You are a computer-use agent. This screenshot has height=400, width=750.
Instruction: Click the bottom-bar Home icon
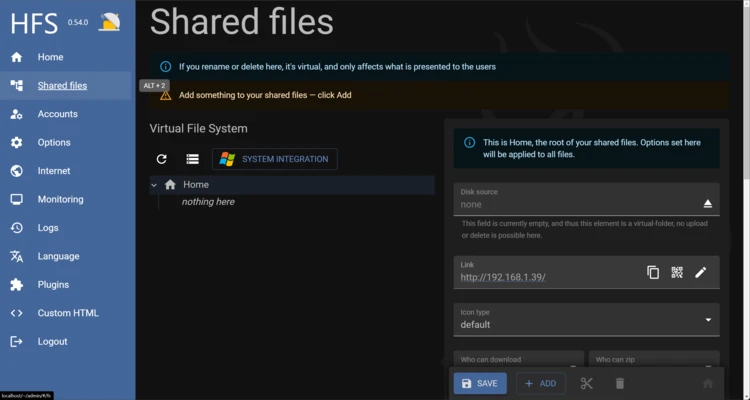pyautogui.click(x=708, y=383)
